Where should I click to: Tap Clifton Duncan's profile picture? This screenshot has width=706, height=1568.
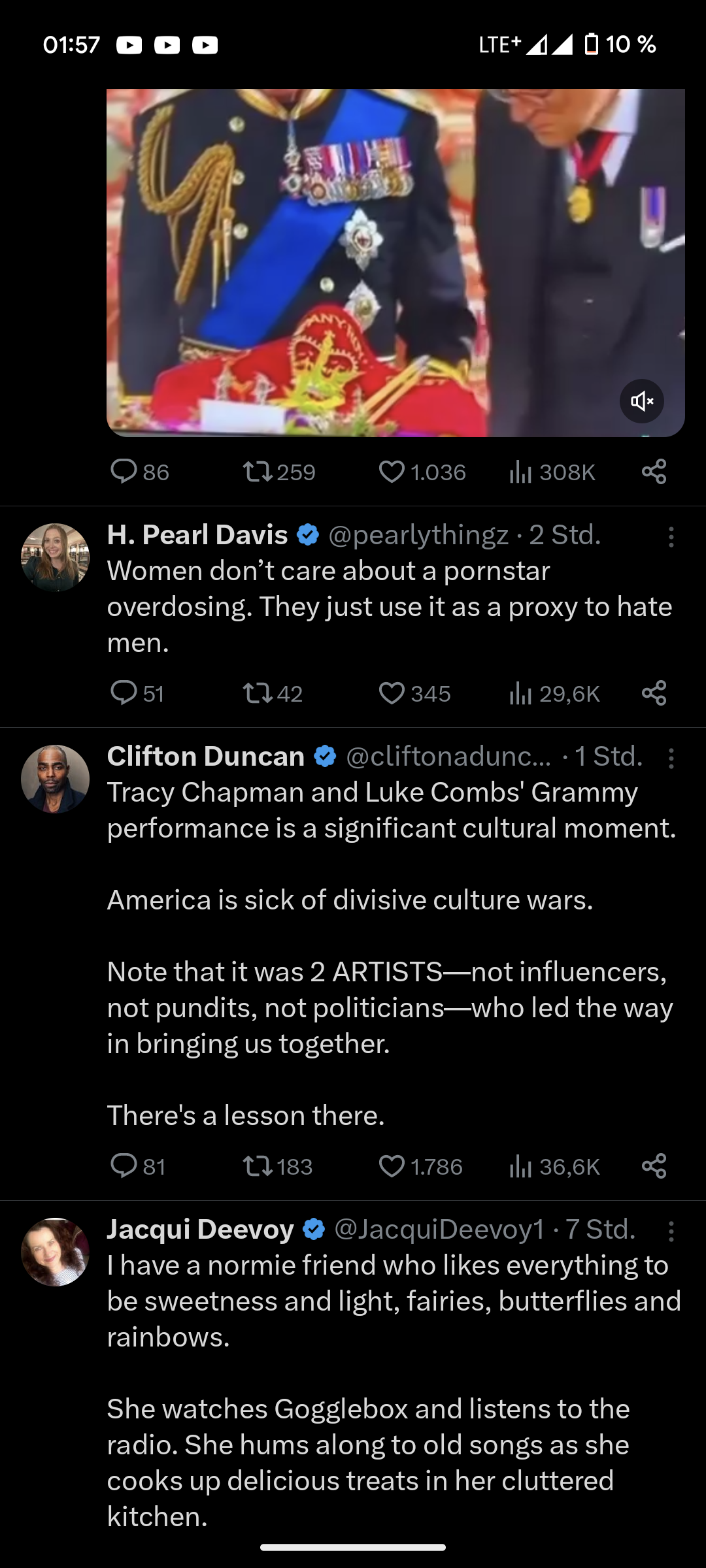(55, 779)
